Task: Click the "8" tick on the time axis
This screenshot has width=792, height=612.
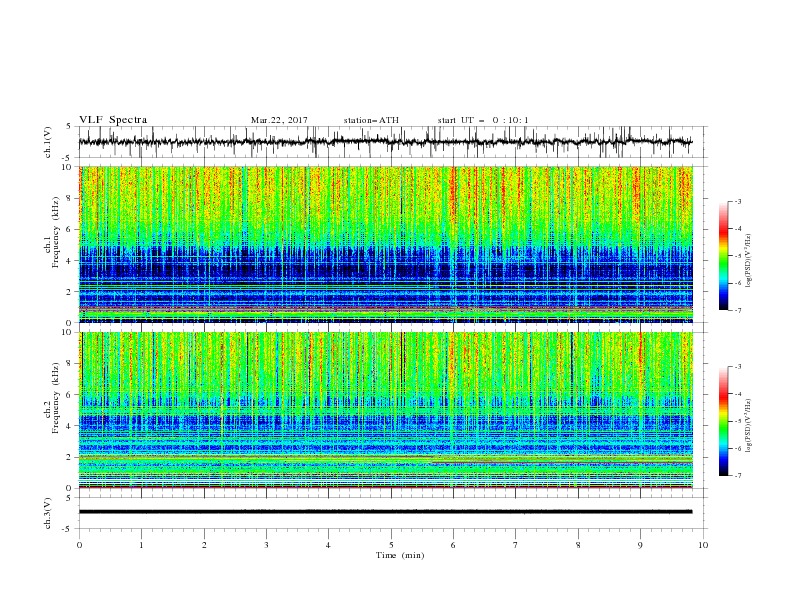Action: pos(578,545)
